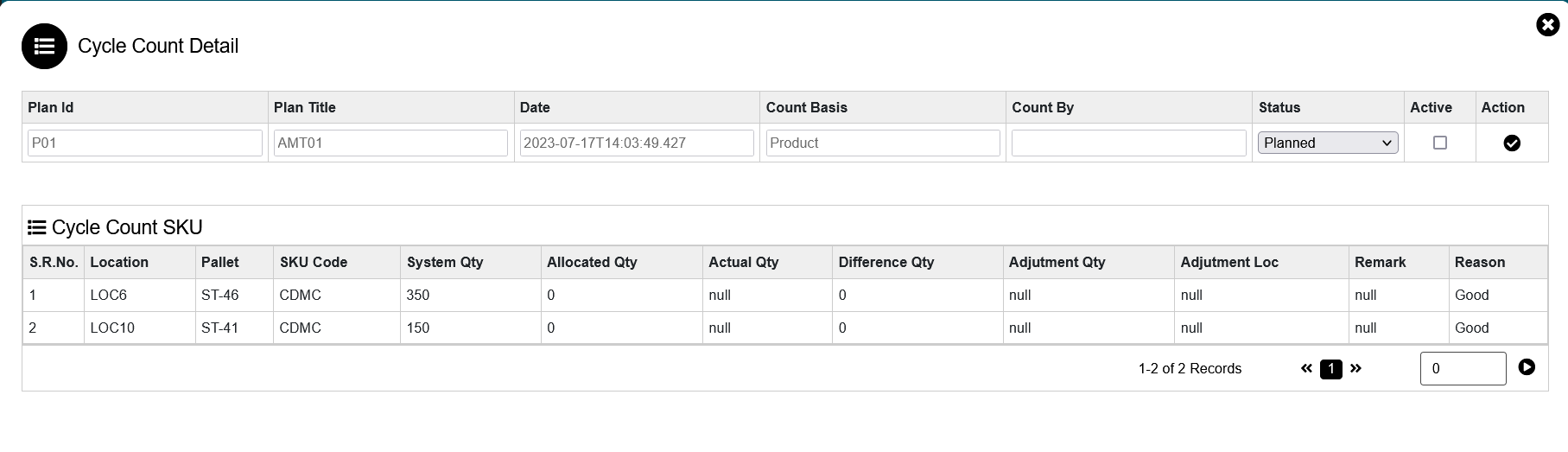Click the page number input field
Screen dimensions: 1568x452
pyautogui.click(x=1462, y=368)
